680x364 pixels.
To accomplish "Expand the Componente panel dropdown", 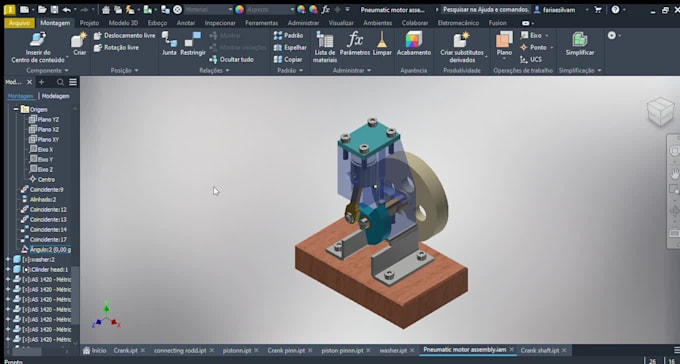I will [x=47, y=70].
